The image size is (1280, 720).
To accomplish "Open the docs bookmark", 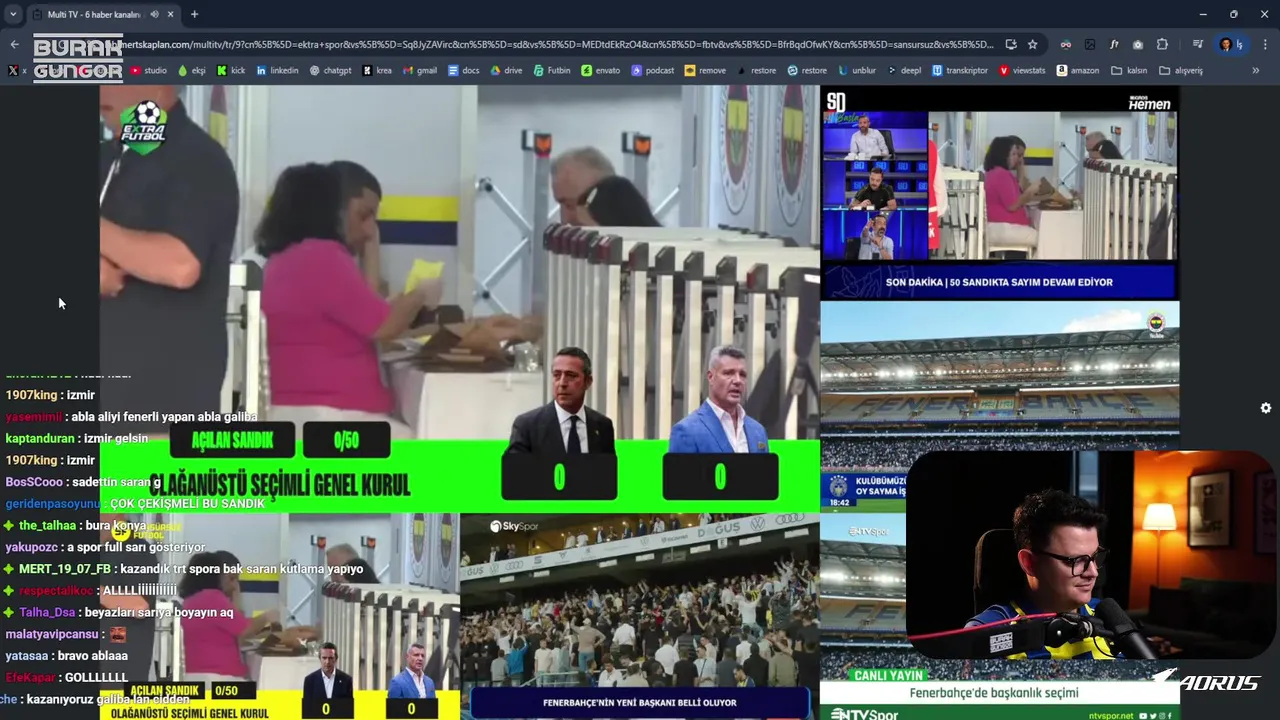I will click(x=464, y=71).
